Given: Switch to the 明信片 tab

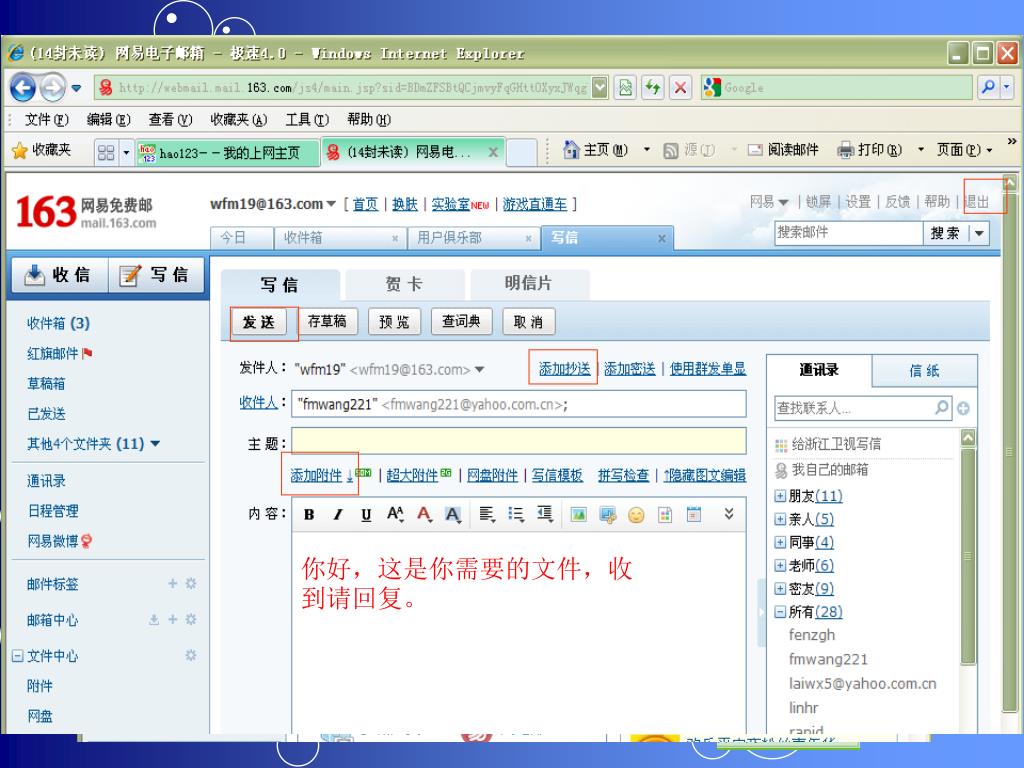Looking at the screenshot, I should [529, 283].
